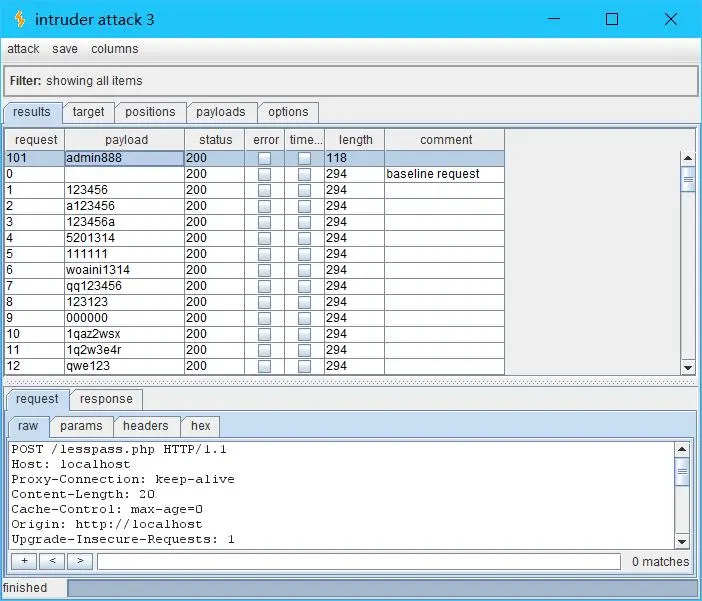This screenshot has width=702, height=601.
Task: Click the Burp lightning icon in title bar
Action: (x=19, y=19)
